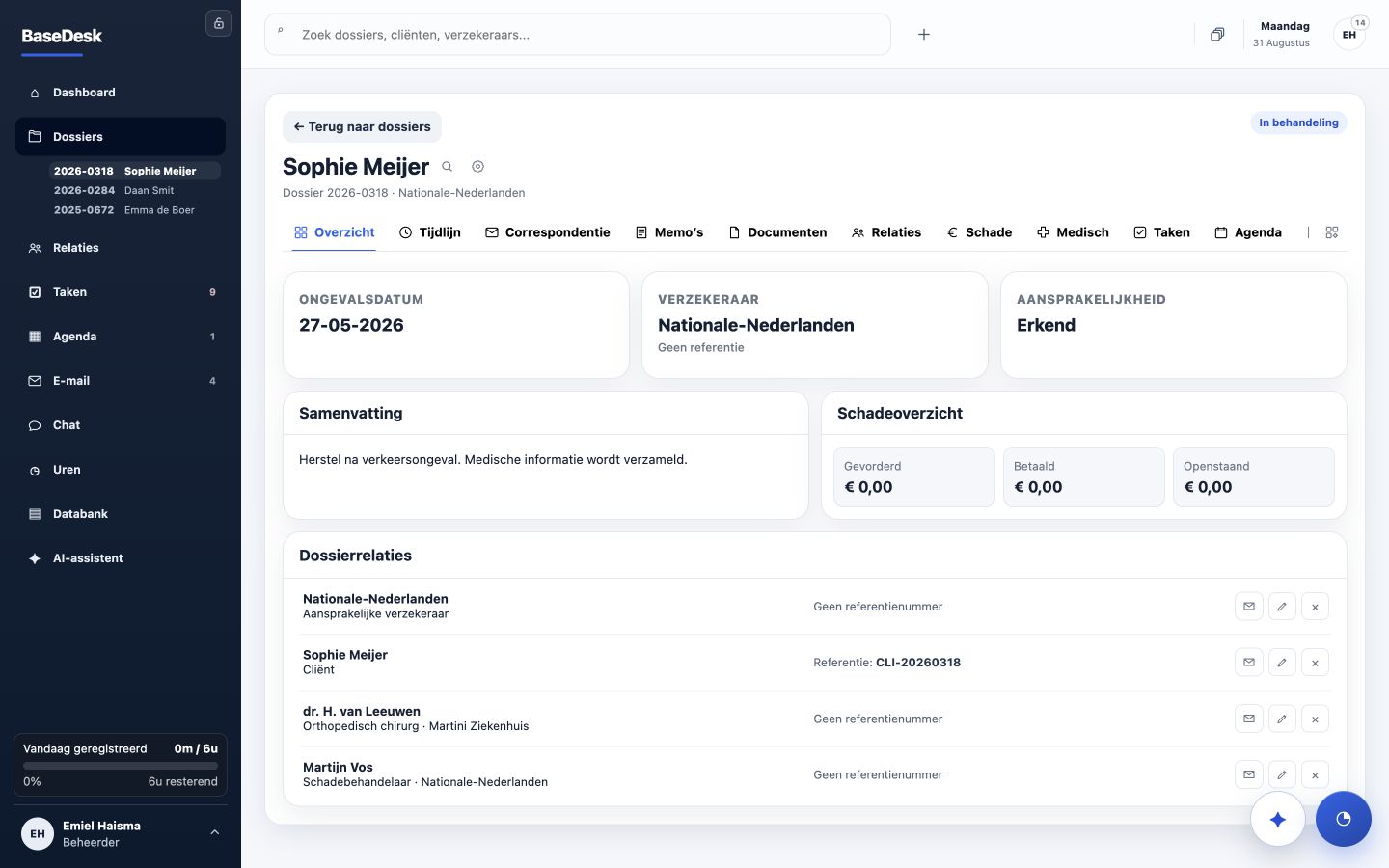This screenshot has height=868, width=1389.
Task: Remove dr. H. van Leeuwen relation
Action: (1315, 719)
